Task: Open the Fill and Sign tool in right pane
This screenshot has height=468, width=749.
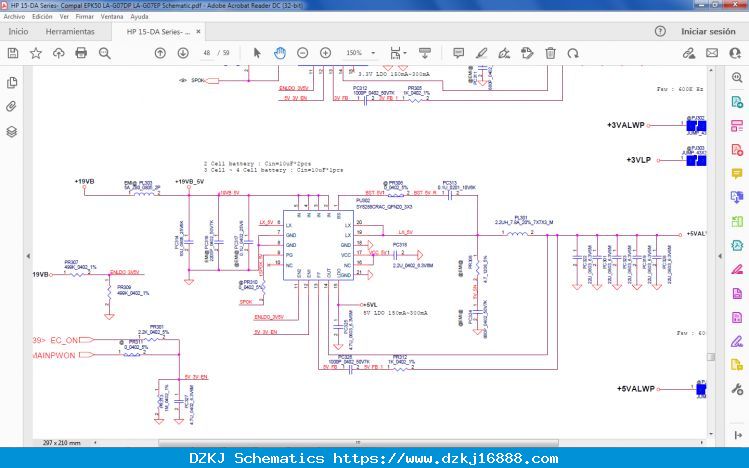Action: click(737, 341)
